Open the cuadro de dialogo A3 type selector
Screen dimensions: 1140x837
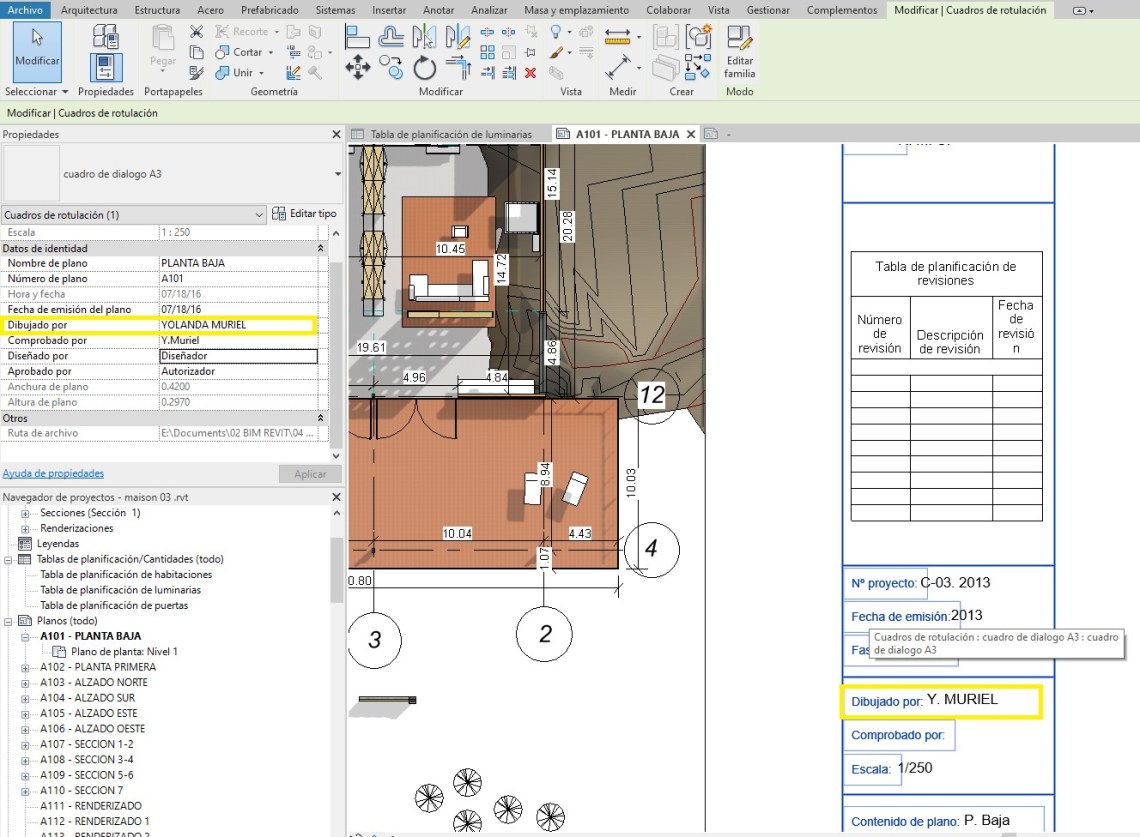pos(337,174)
